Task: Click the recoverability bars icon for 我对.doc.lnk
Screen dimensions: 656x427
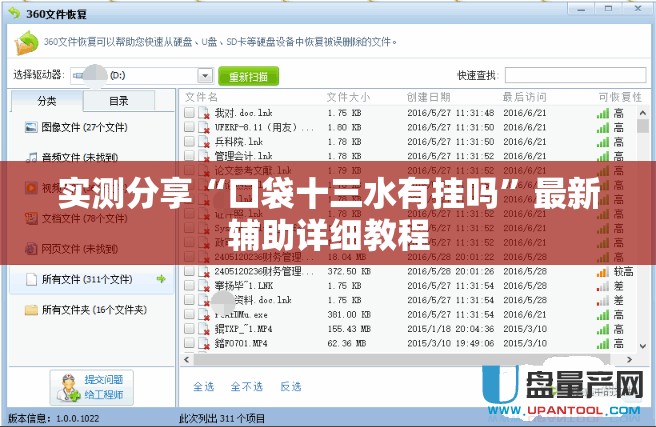Action: (x=603, y=113)
